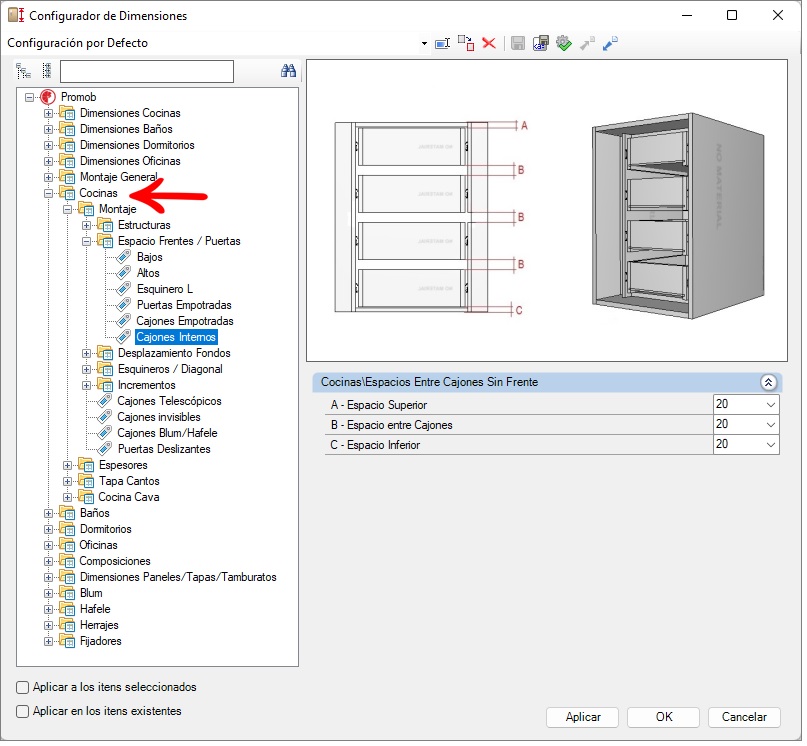807x746 pixels.
Task: Click the Cancelar button
Action: point(744,717)
